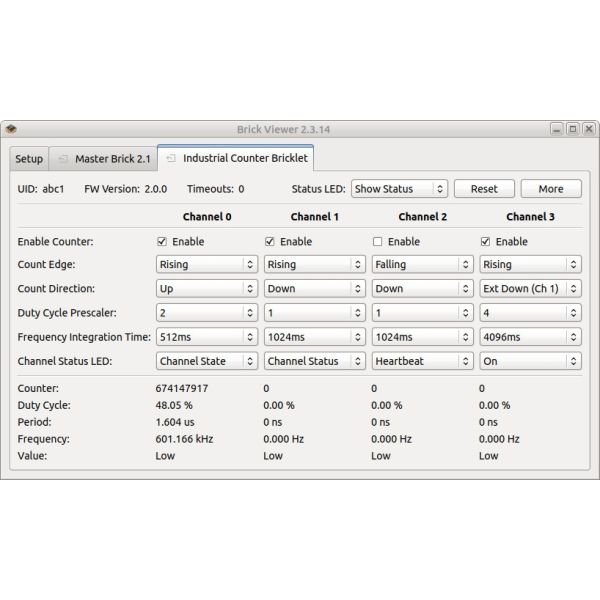This screenshot has height=600, width=600.
Task: Open Channel 2 Count Edge Falling dropdown
Action: pos(422,264)
